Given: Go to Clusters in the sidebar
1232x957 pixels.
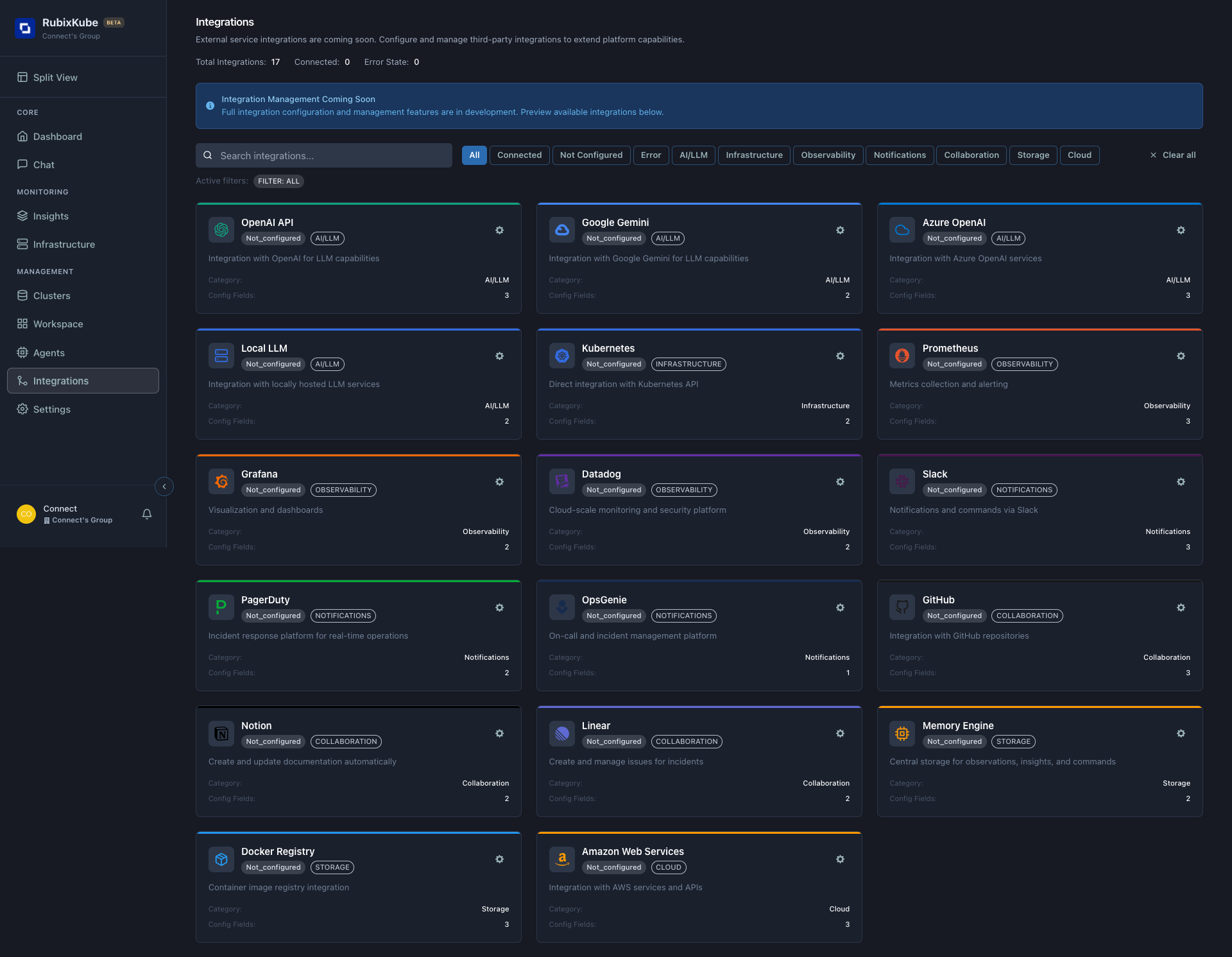Looking at the screenshot, I should tap(51, 296).
